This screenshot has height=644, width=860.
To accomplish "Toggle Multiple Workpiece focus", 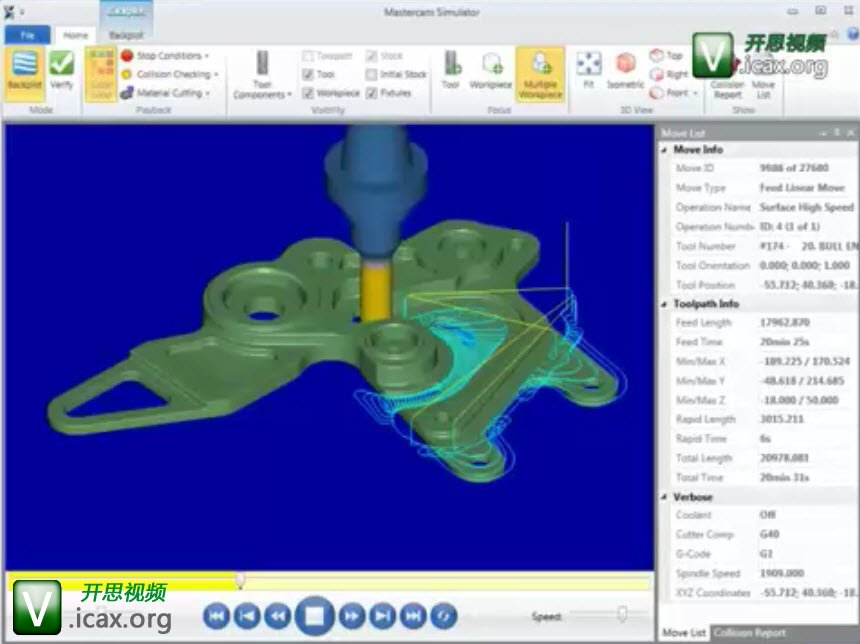I will [540, 74].
